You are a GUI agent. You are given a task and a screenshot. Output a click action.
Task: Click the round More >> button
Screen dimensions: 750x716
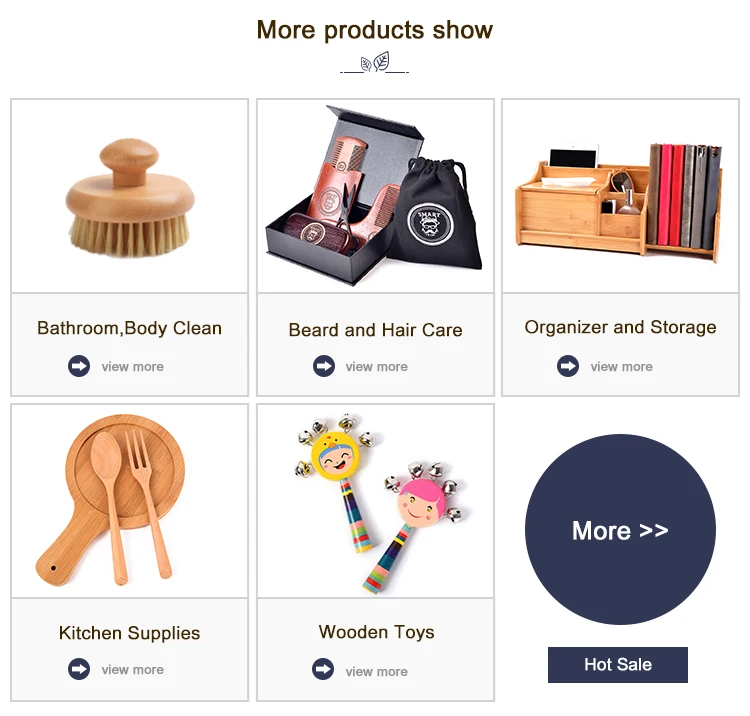620,529
